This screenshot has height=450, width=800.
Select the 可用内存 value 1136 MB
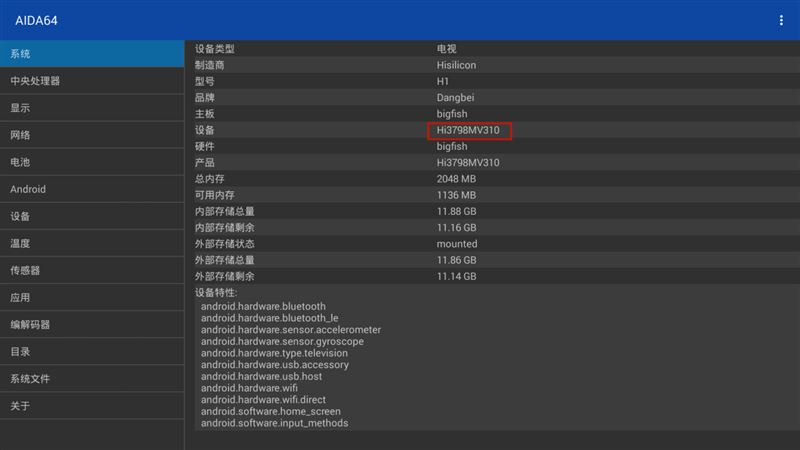(456, 195)
